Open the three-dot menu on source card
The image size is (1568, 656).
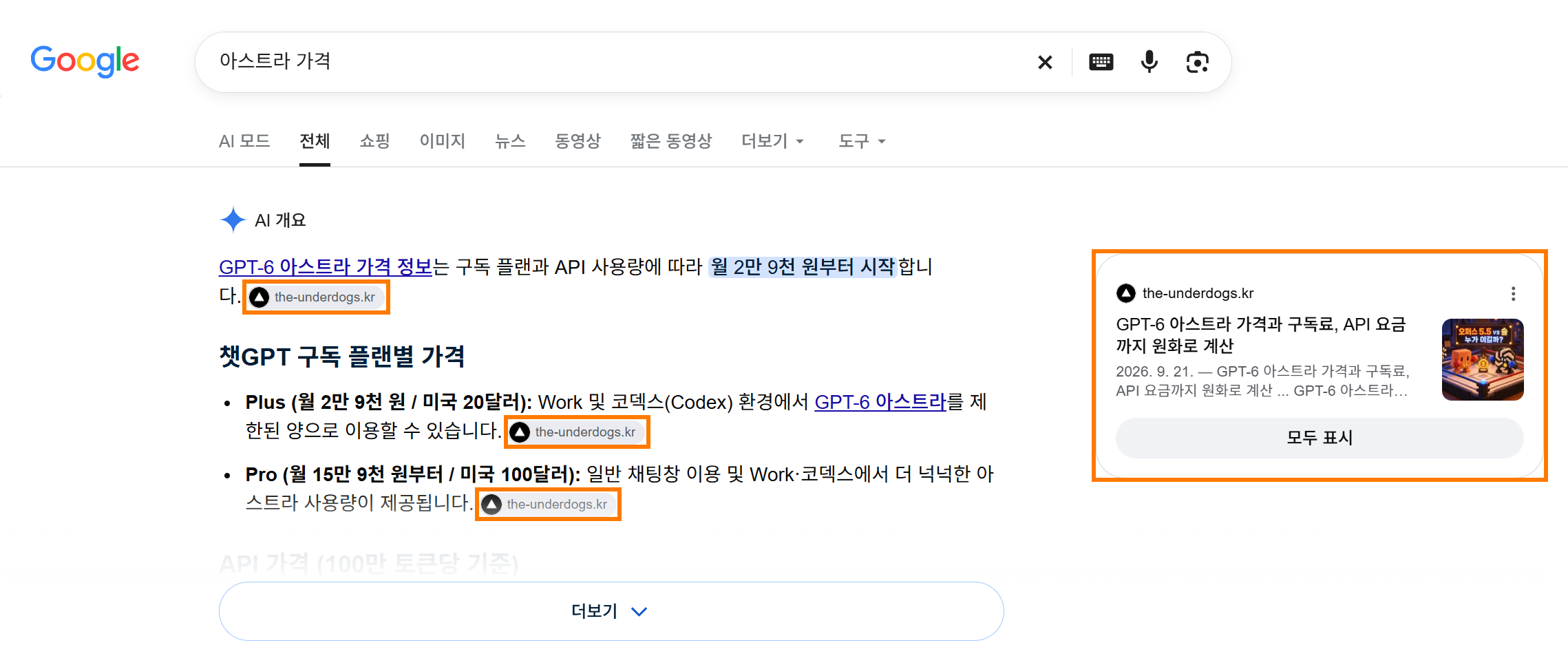(1513, 294)
